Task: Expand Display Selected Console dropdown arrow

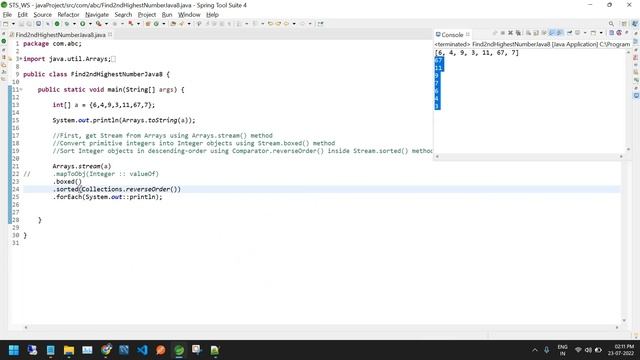Action: (585, 33)
